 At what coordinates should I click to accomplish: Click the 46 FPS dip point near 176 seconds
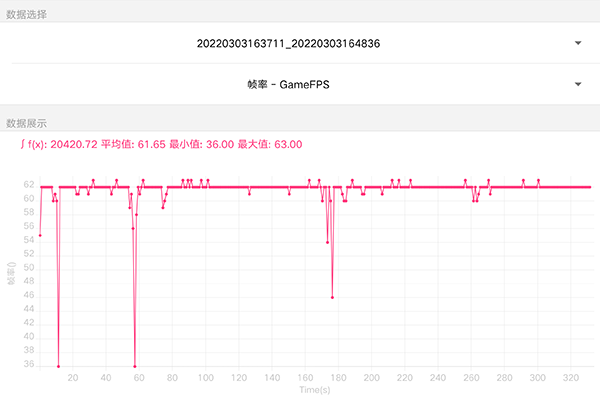coord(332,297)
